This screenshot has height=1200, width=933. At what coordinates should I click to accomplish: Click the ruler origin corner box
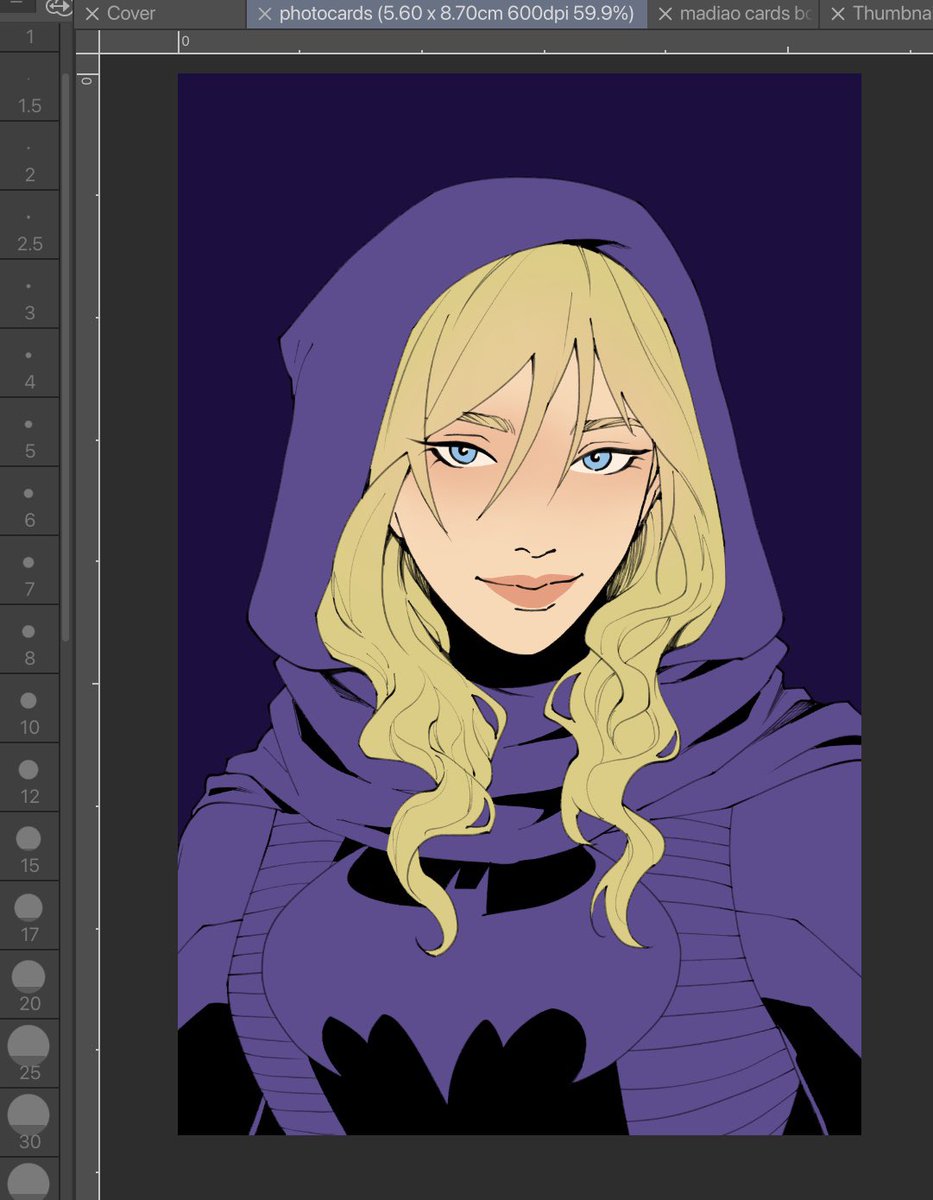click(x=87, y=41)
